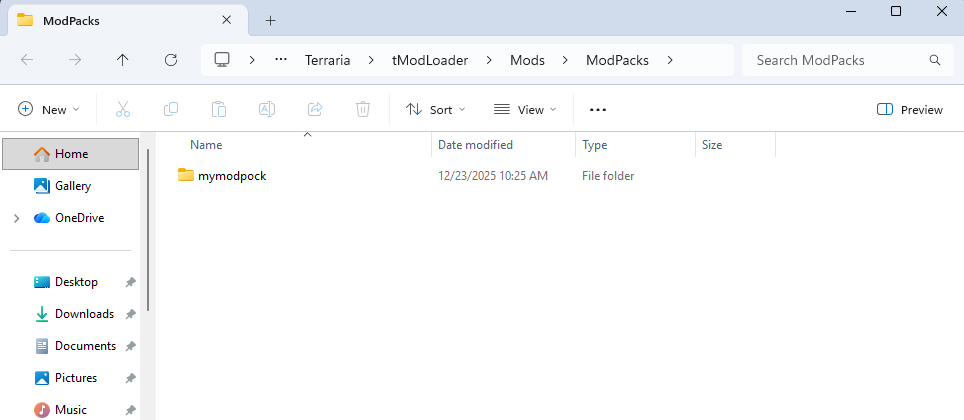Select the mymodpock folder name
Screen dimensions: 964x420
tap(232, 176)
